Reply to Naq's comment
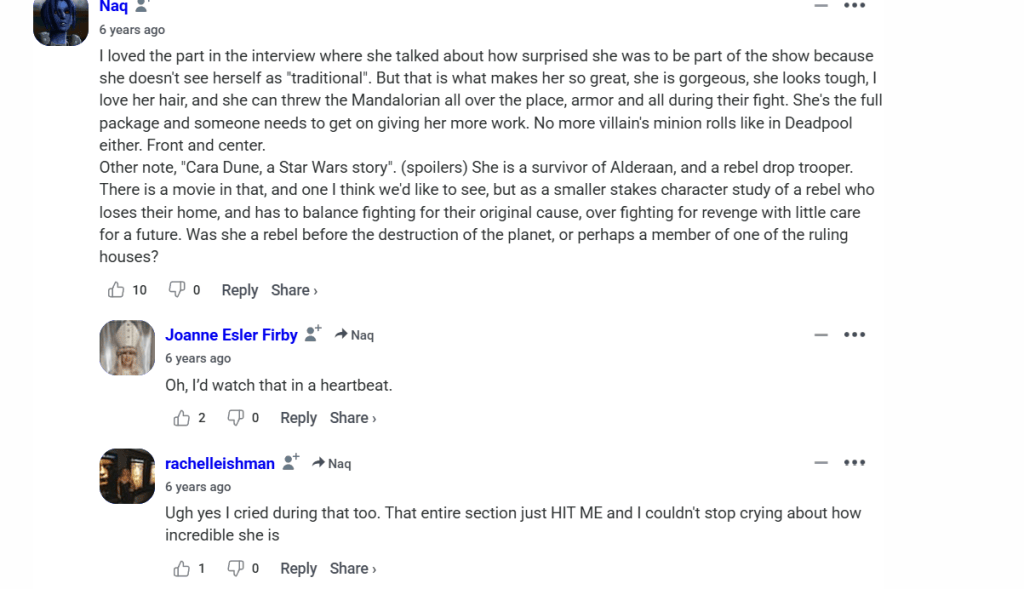Viewport: 1024px width, 589px height. coord(240,290)
